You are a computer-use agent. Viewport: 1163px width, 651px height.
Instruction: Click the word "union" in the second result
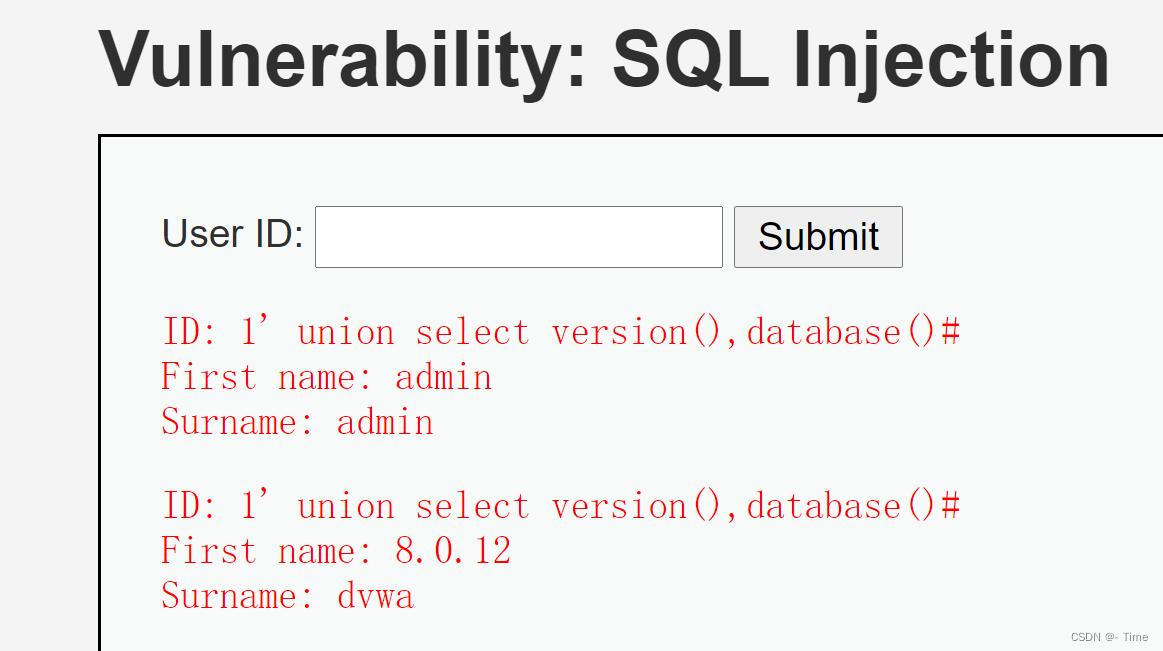click(345, 506)
